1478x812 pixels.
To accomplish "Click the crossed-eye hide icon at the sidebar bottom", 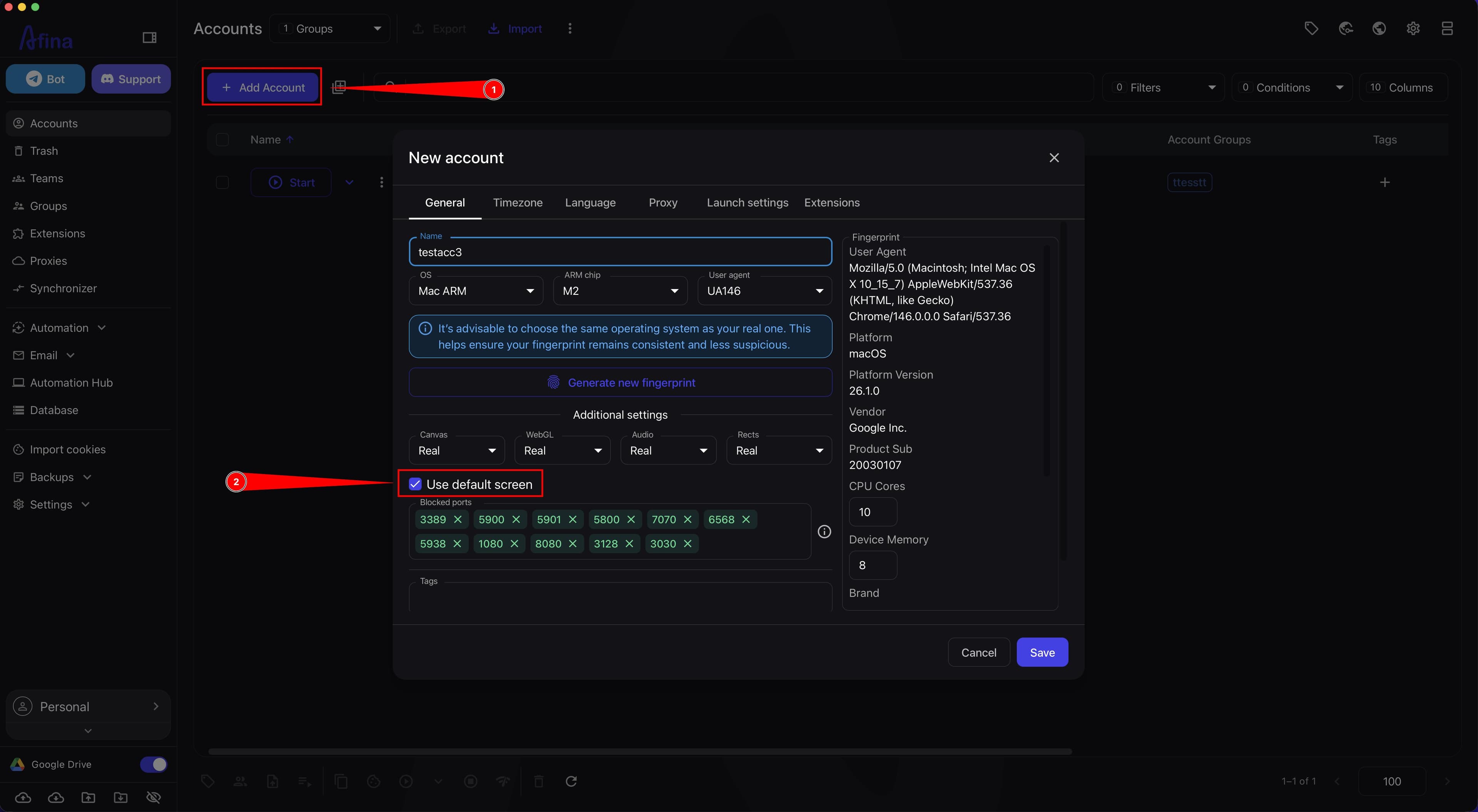I will click(x=153, y=797).
